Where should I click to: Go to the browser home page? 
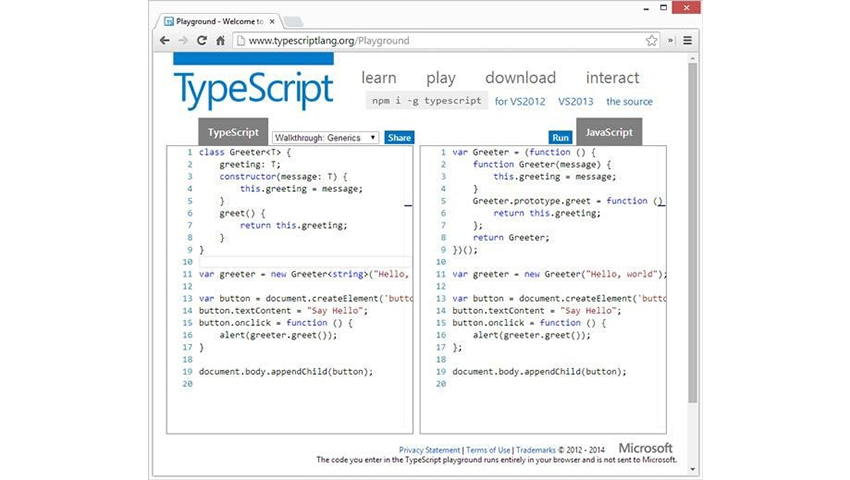[221, 41]
